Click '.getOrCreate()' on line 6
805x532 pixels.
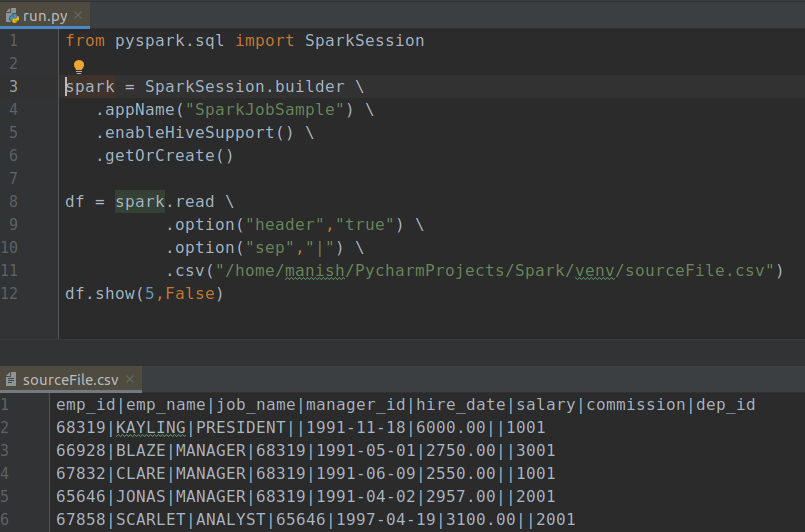pyautogui.click(x=165, y=156)
